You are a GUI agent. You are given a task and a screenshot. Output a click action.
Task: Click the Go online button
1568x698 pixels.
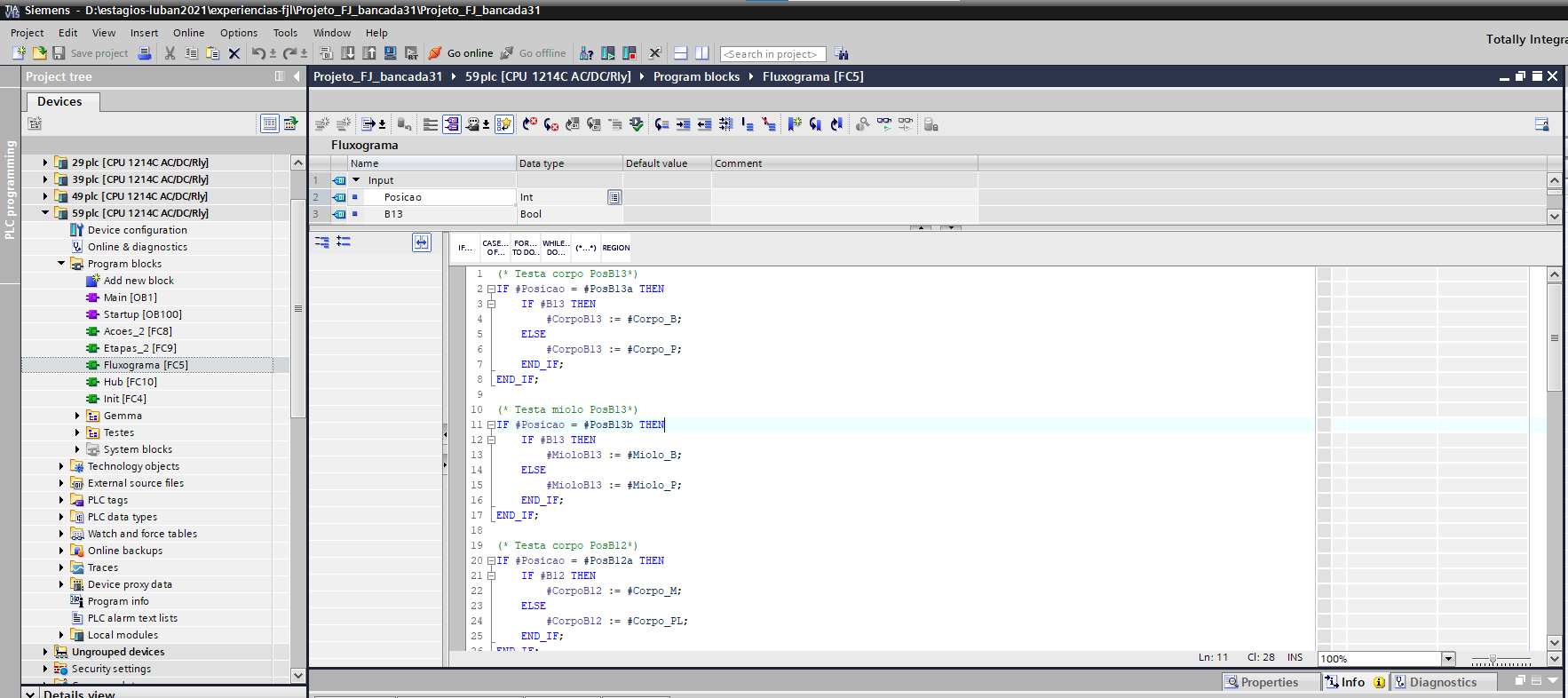(461, 53)
